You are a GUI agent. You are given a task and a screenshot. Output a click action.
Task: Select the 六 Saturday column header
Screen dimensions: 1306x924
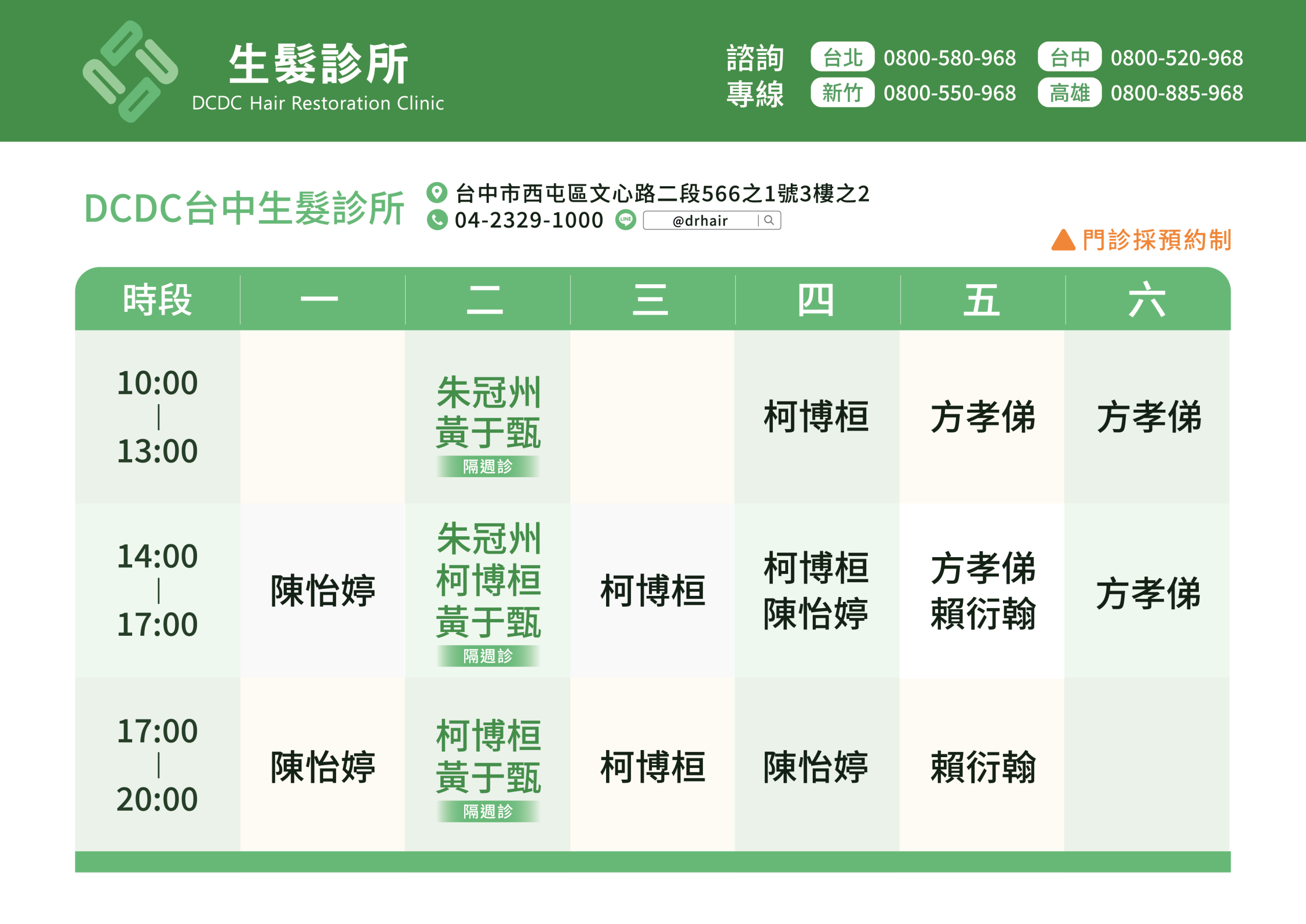(1147, 300)
